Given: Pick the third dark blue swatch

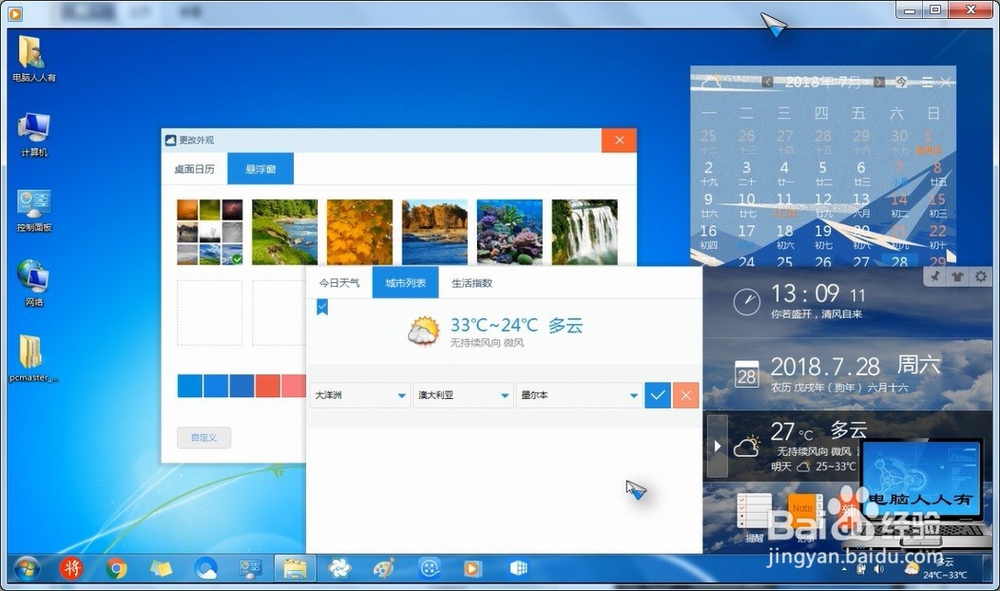Looking at the screenshot, I should [x=242, y=386].
